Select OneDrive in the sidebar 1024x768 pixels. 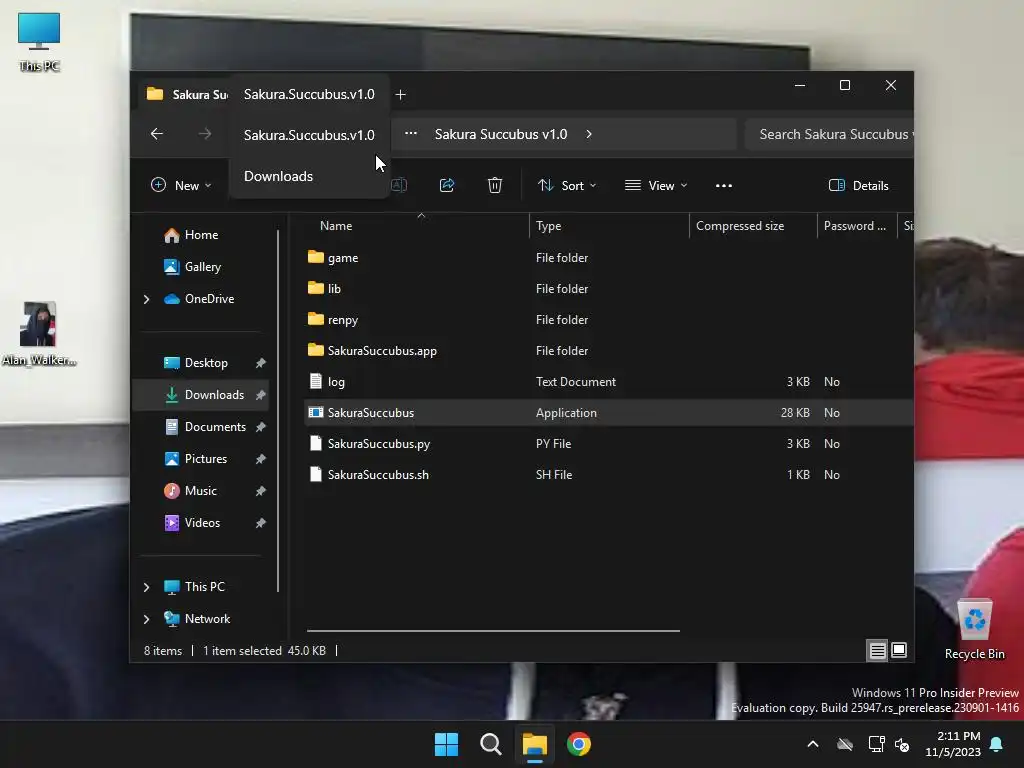coord(209,299)
